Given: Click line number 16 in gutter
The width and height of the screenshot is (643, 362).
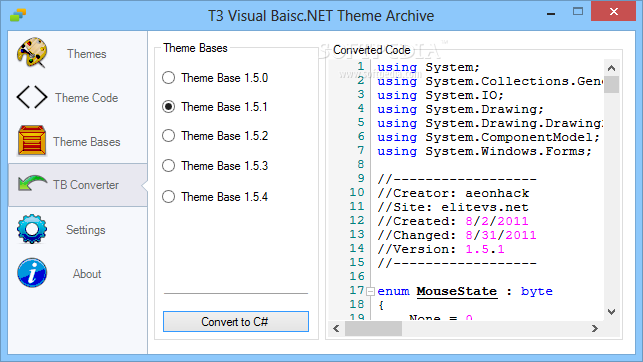Looking at the screenshot, I should click(x=357, y=276).
